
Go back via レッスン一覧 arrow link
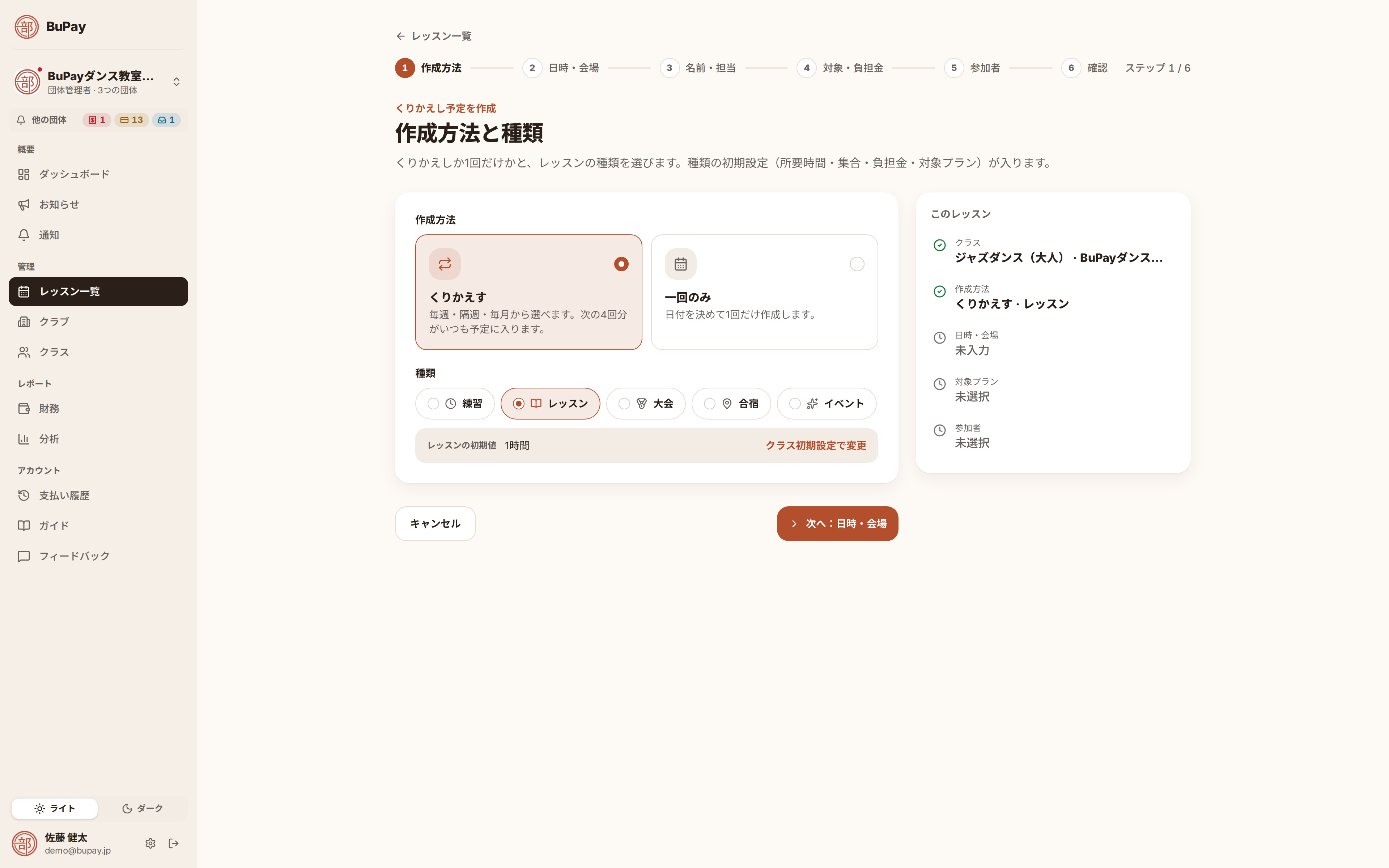tap(433, 36)
